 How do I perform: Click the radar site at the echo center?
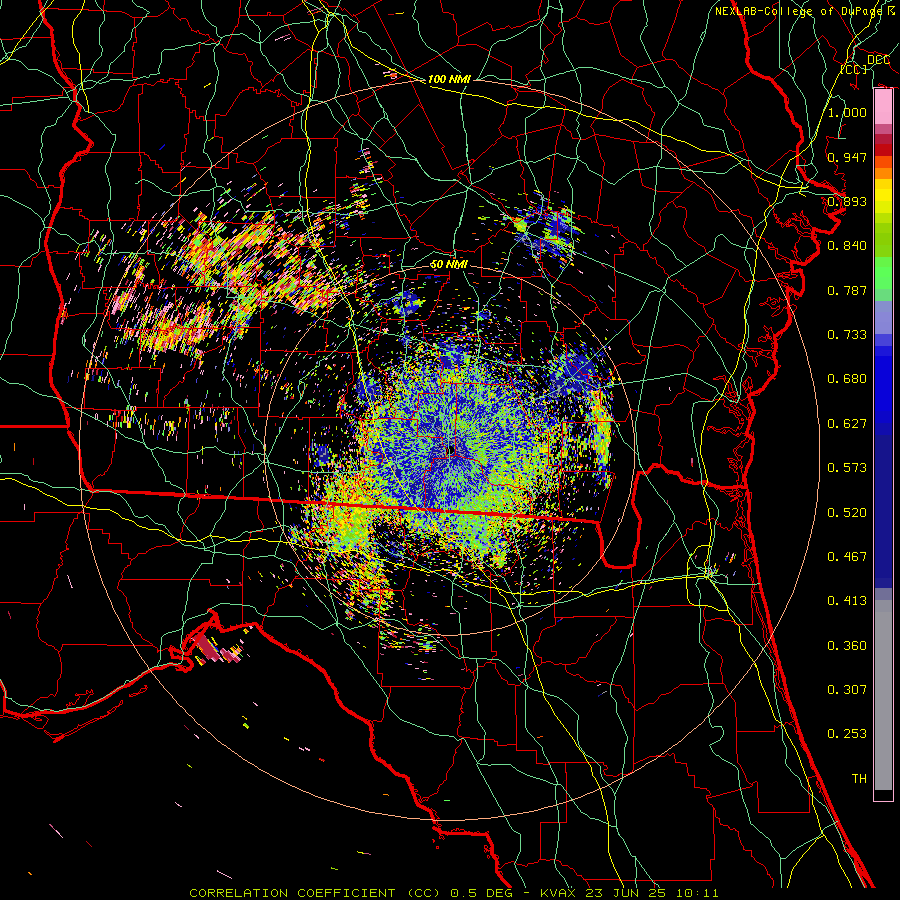[x=451, y=449]
